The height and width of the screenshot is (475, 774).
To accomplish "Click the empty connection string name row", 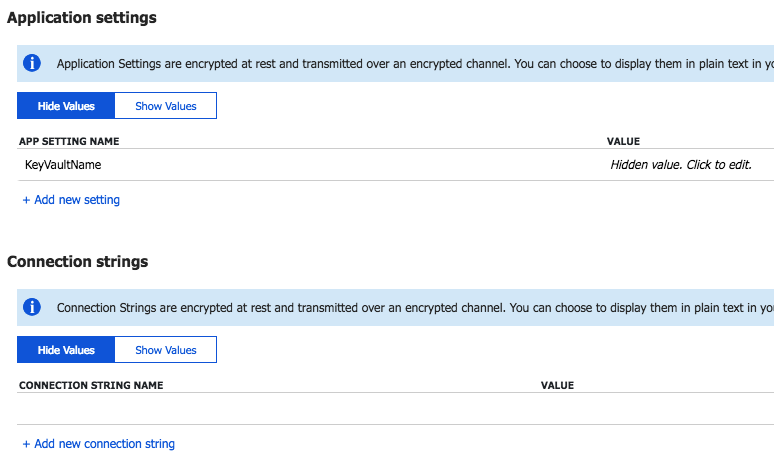I will tap(276, 408).
